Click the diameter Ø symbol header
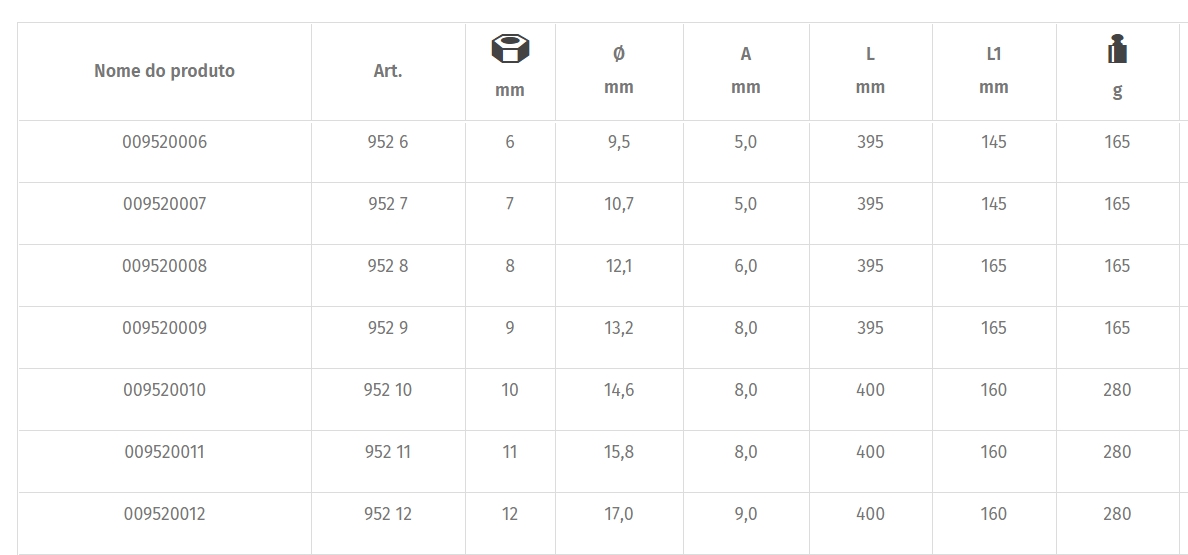The image size is (1188, 555). [618, 54]
